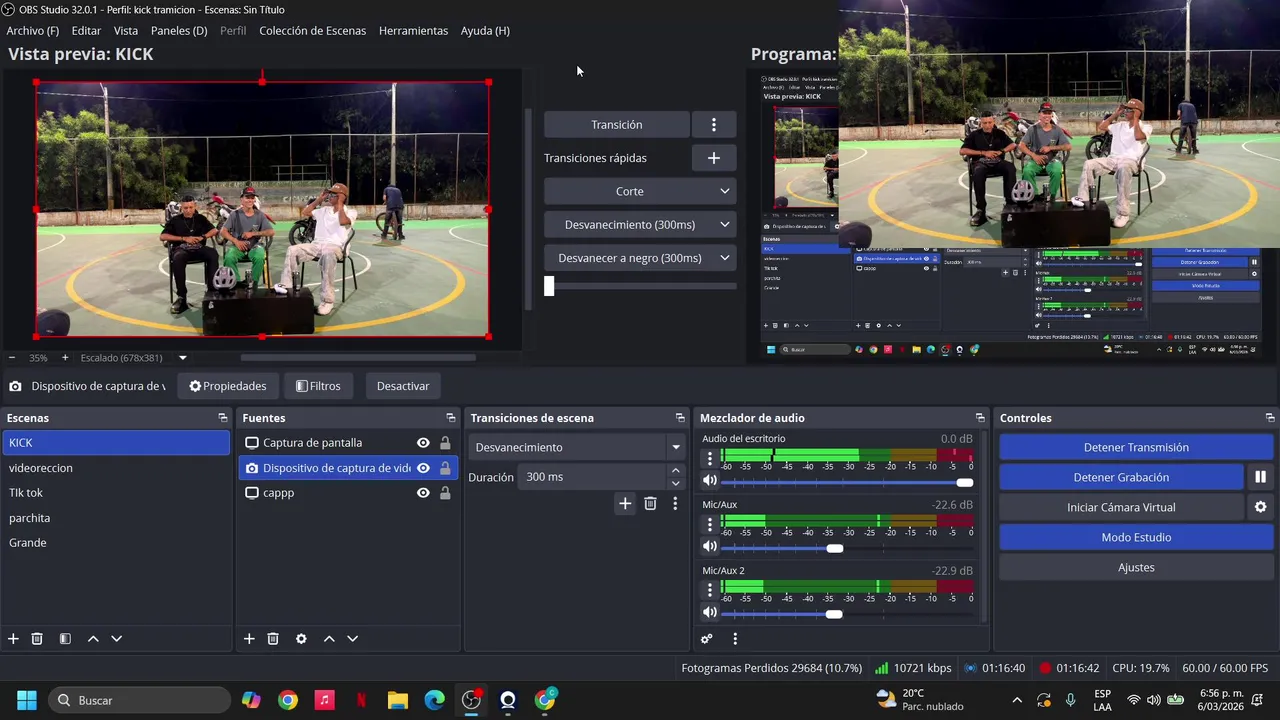This screenshot has width=1280, height=720.
Task: Open advanced audio properties gears icon
Action: coord(707,639)
